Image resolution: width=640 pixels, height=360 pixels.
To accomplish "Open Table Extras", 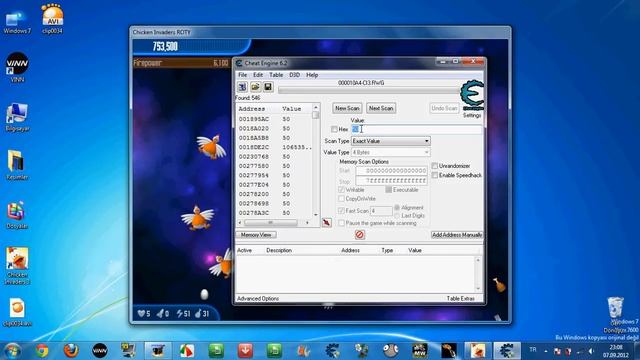I will click(460, 298).
